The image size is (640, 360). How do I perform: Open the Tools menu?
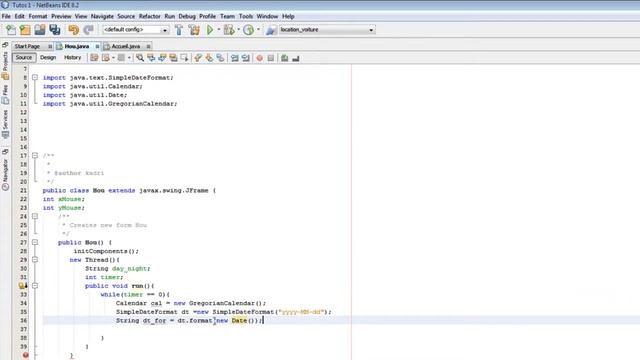(x=246, y=16)
